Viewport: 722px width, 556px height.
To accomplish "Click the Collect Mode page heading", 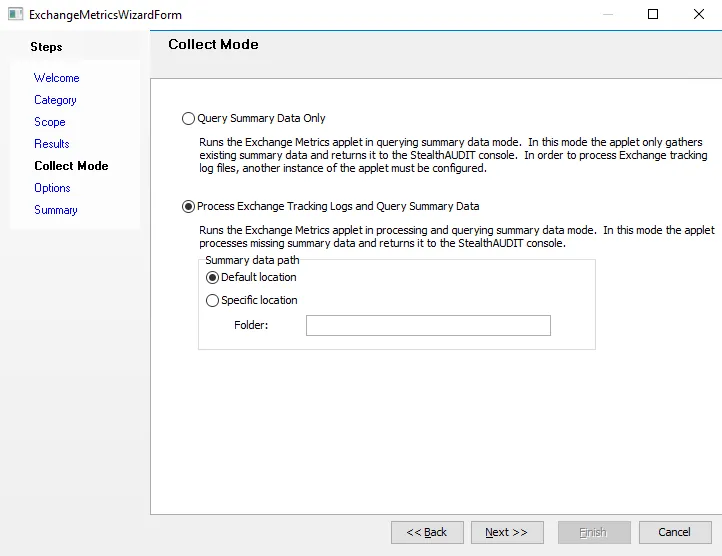I will [213, 44].
